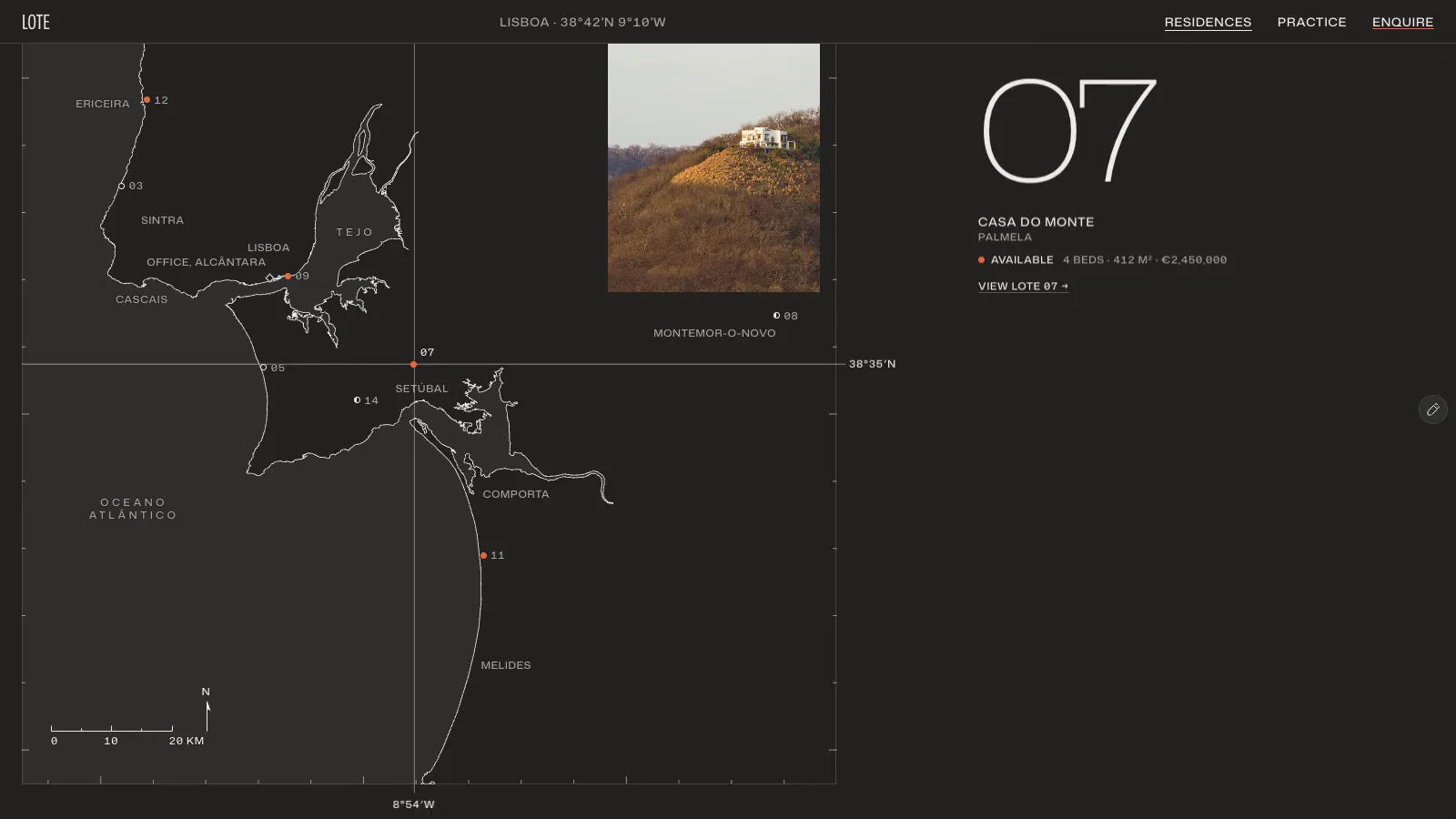Click the Comporta map label
Screen dimensions: 1456x819
516,494
